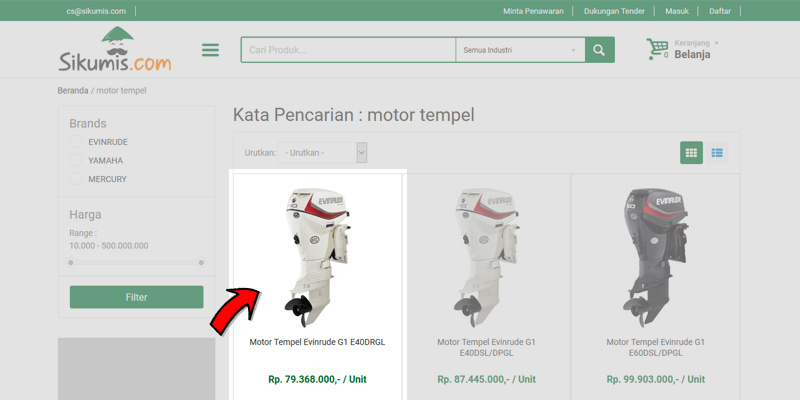The image size is (800, 400).
Task: Click price Rp. 79.368.000,- / Unit
Action: tap(317, 379)
